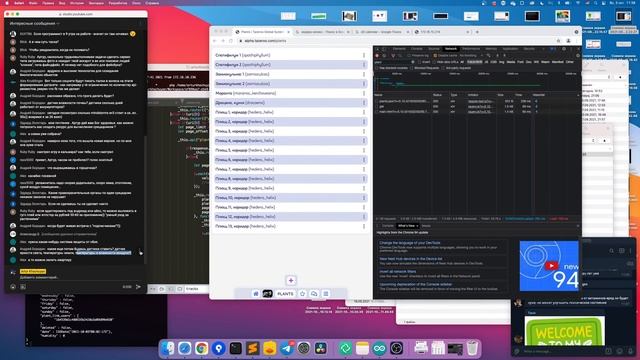Toggle Has blocked cookies checkbox
Image resolution: width=640 pixels, height=360 pixels.
pos(377,68)
